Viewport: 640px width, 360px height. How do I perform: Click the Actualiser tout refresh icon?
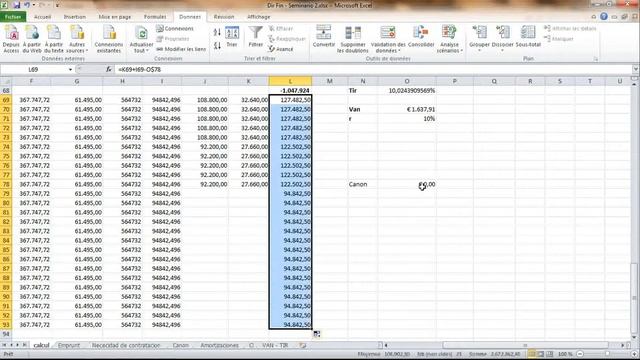[141, 39]
